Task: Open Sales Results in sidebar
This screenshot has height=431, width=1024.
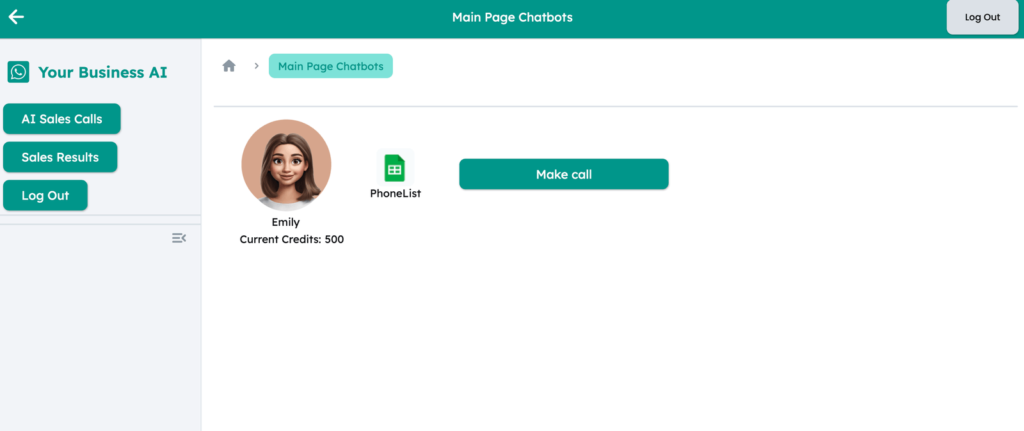Action: click(60, 157)
